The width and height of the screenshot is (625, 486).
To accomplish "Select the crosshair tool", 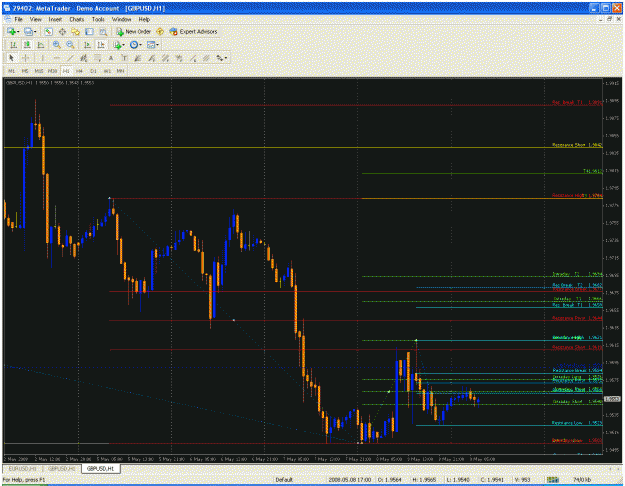I will [x=25, y=58].
